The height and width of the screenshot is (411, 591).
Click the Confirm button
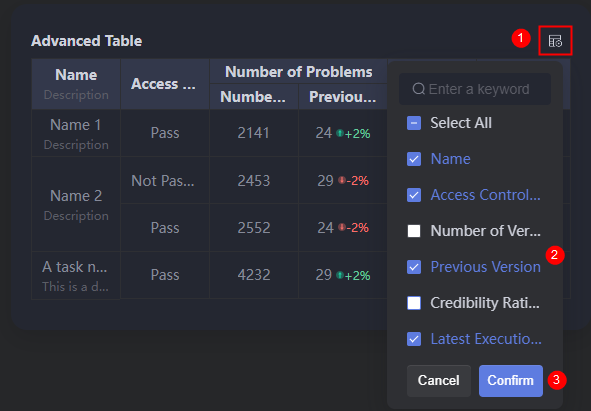(x=511, y=380)
